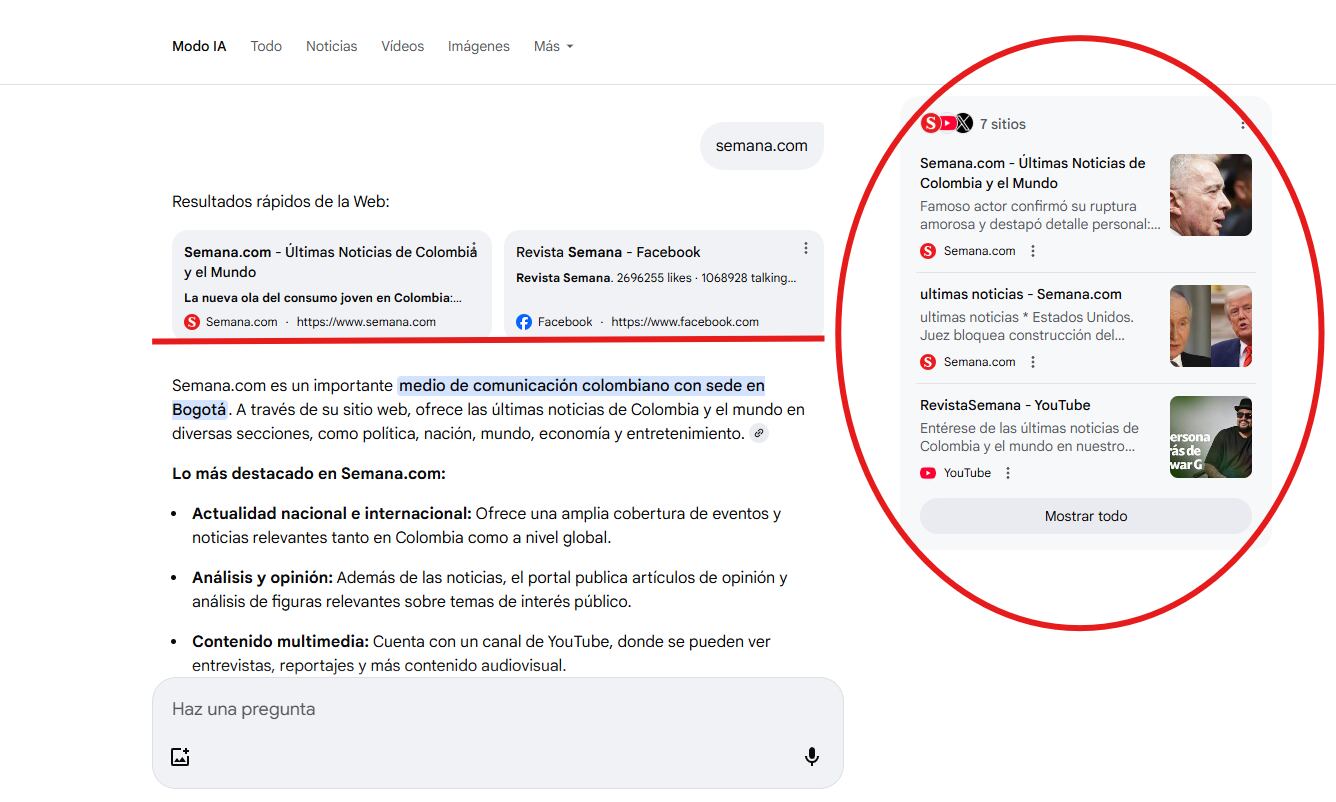Open the three-dot menu beside ultimas noticias Semana.com
This screenshot has width=1336, height=802.
(1033, 361)
